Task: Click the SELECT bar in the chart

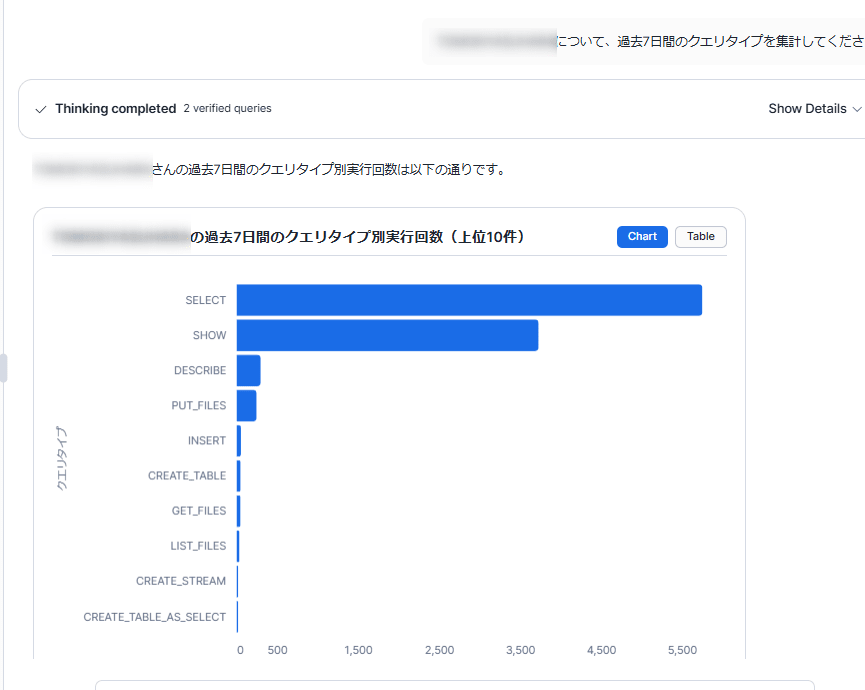Action: (469, 300)
